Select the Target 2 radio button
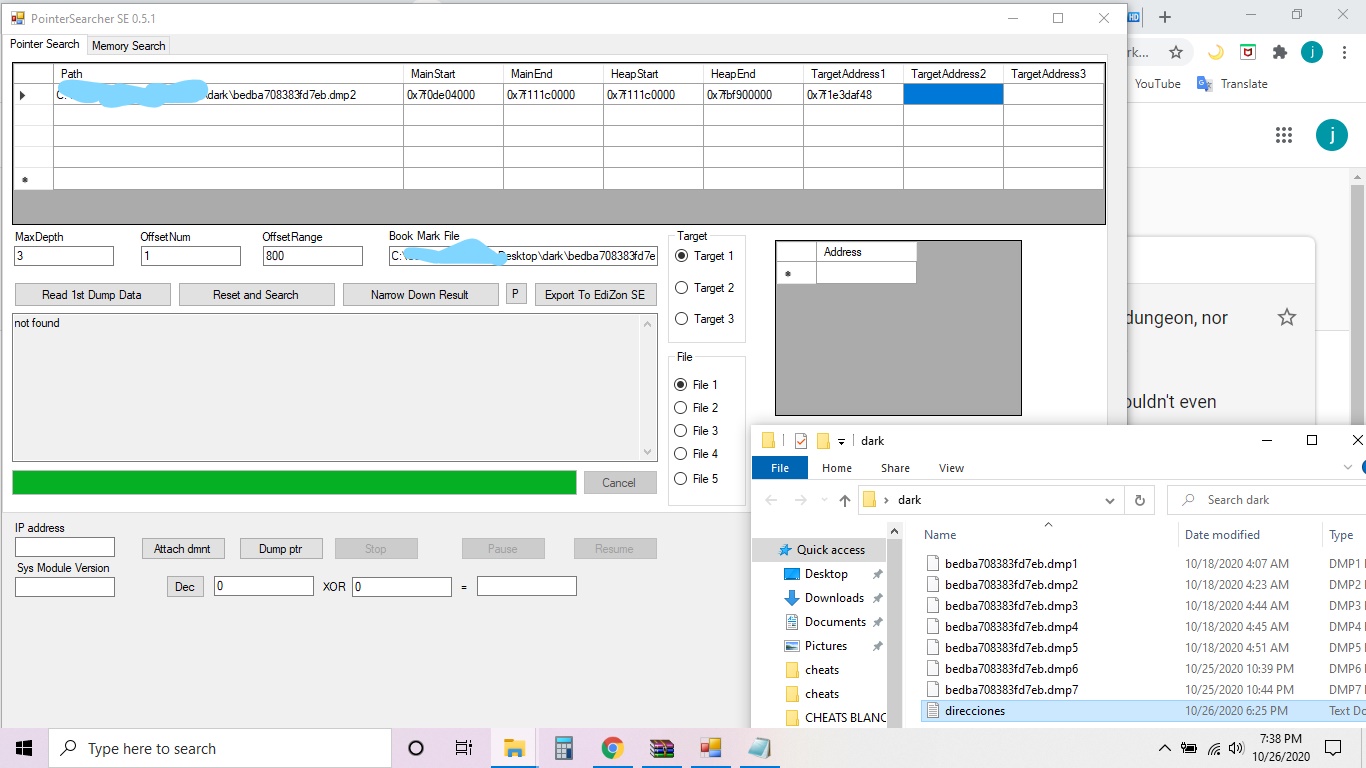Viewport: 1366px width, 768px height. [x=705, y=288]
